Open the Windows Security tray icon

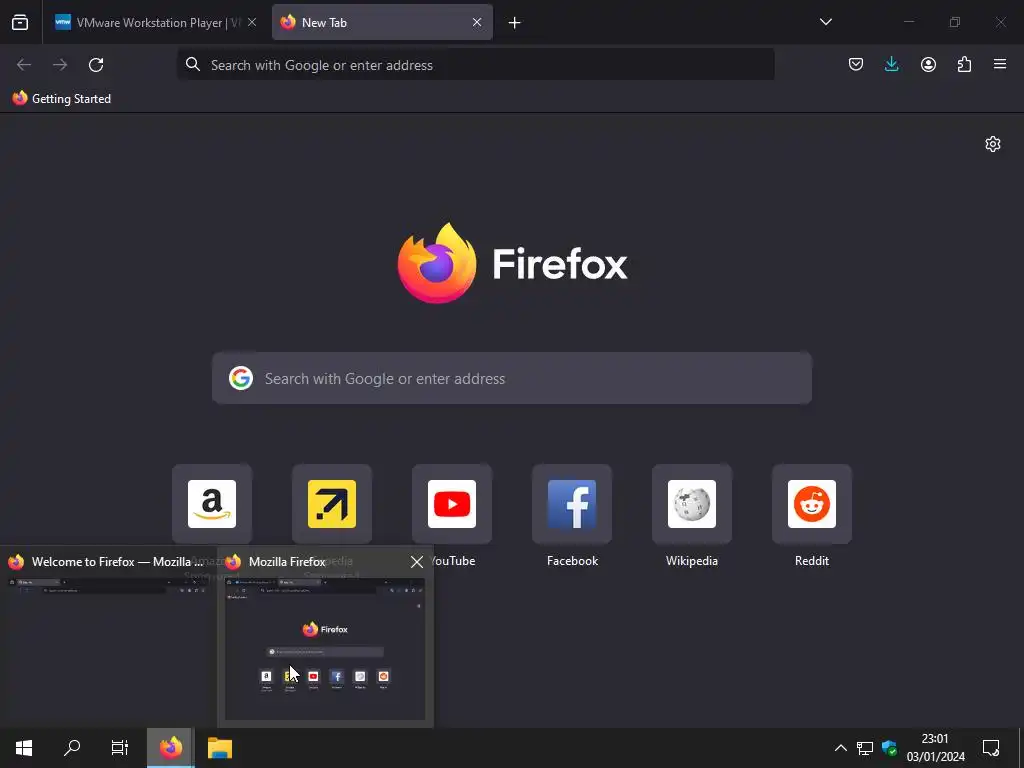click(889, 748)
